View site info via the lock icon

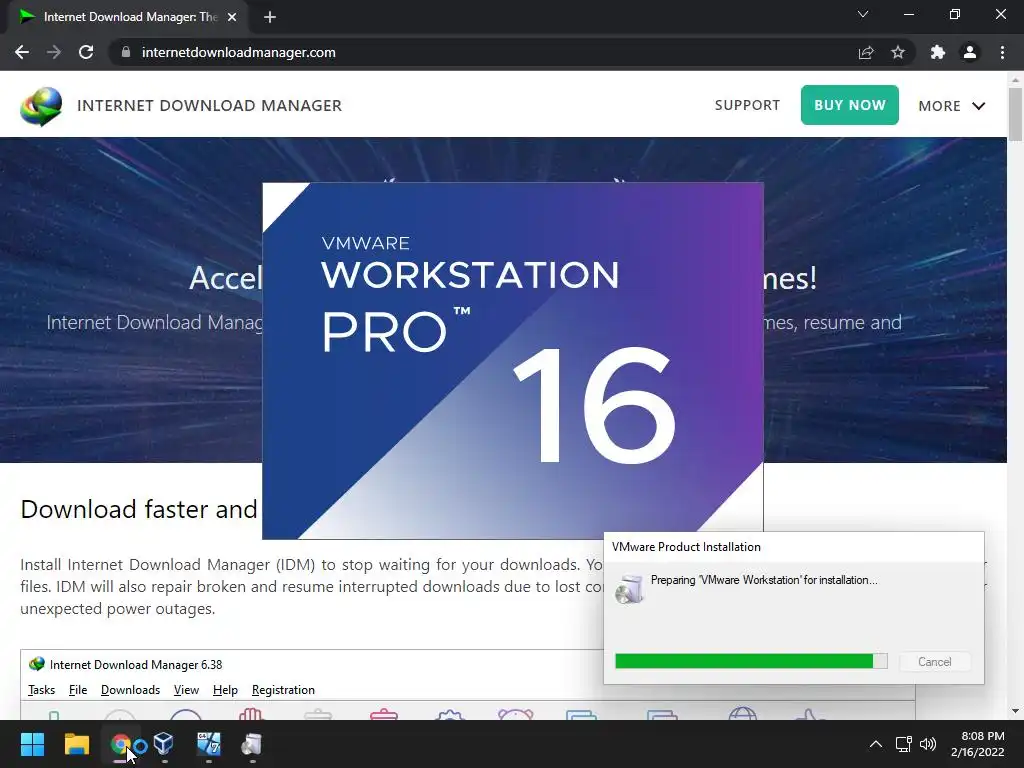click(126, 52)
